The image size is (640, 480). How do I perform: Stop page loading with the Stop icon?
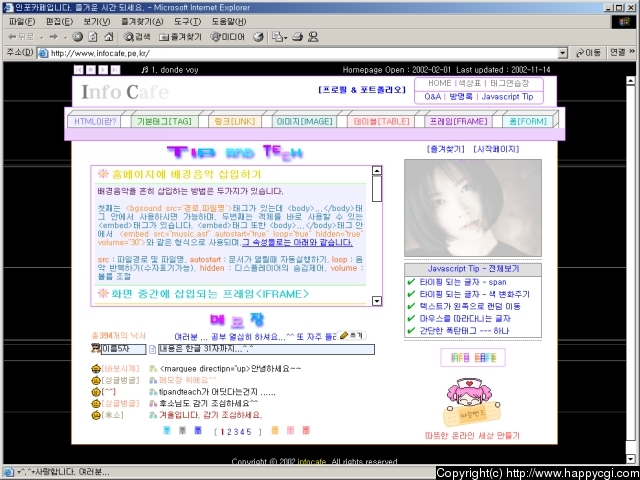pyautogui.click(x=78, y=37)
